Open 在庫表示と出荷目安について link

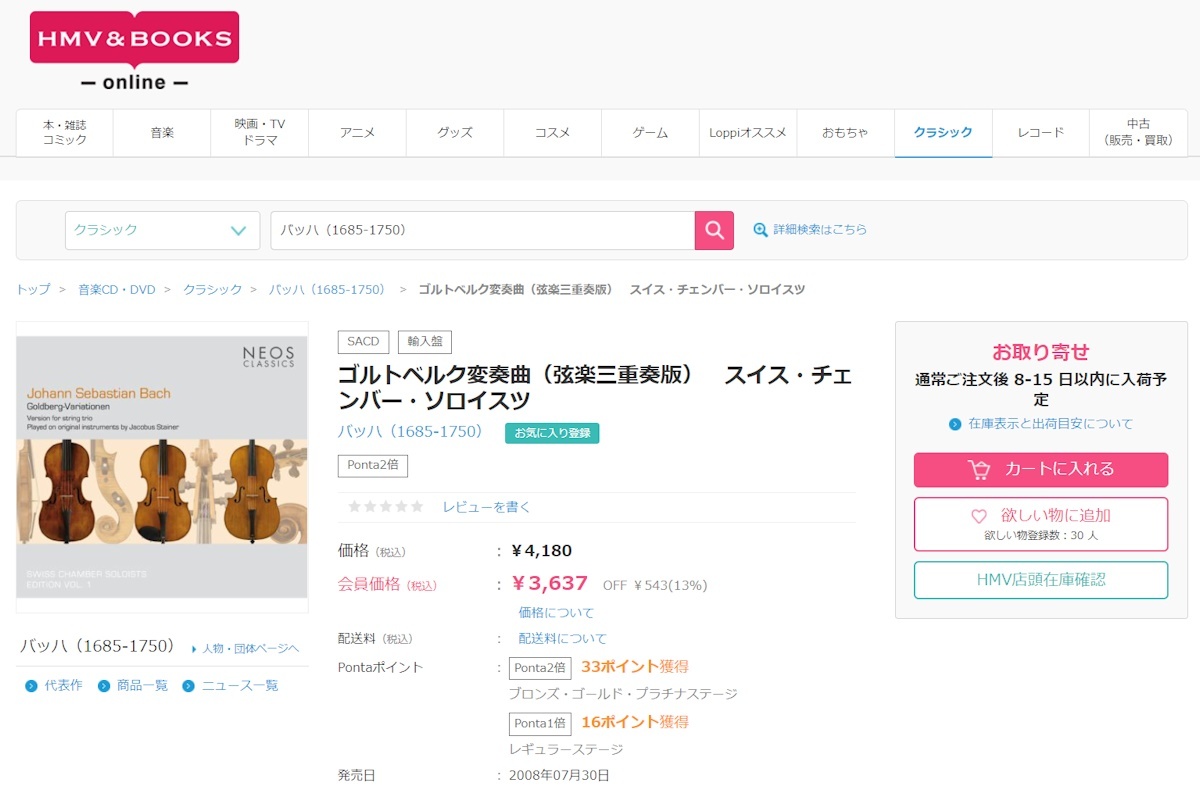click(x=1051, y=424)
